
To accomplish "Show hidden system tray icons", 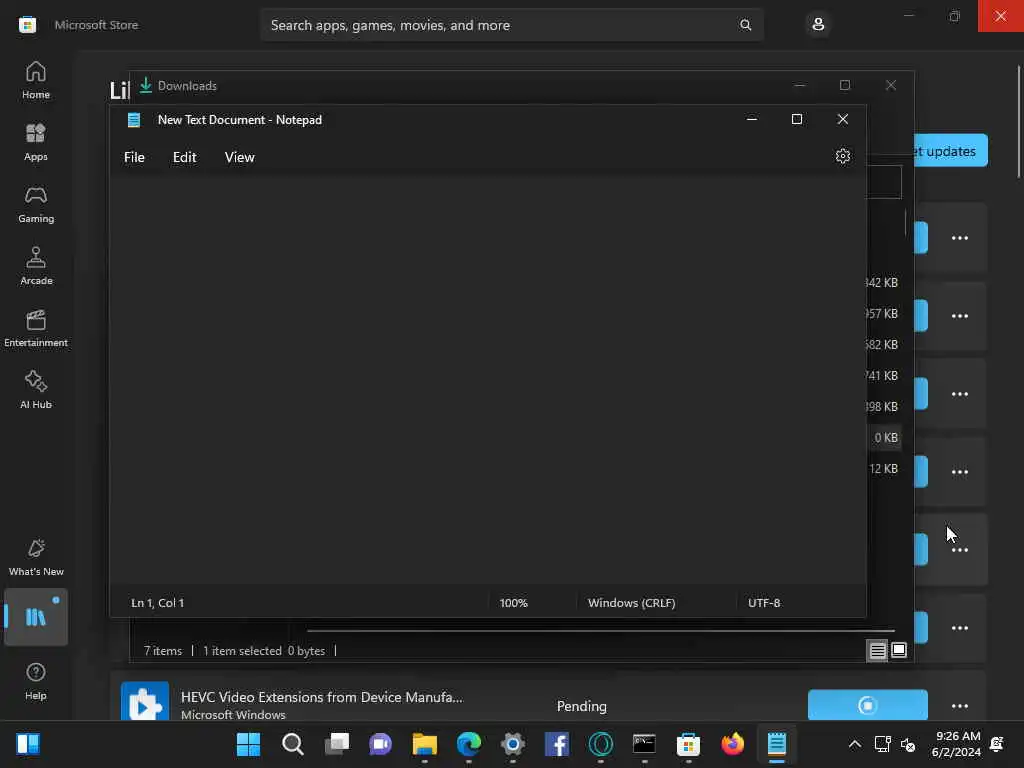I will [x=854, y=744].
